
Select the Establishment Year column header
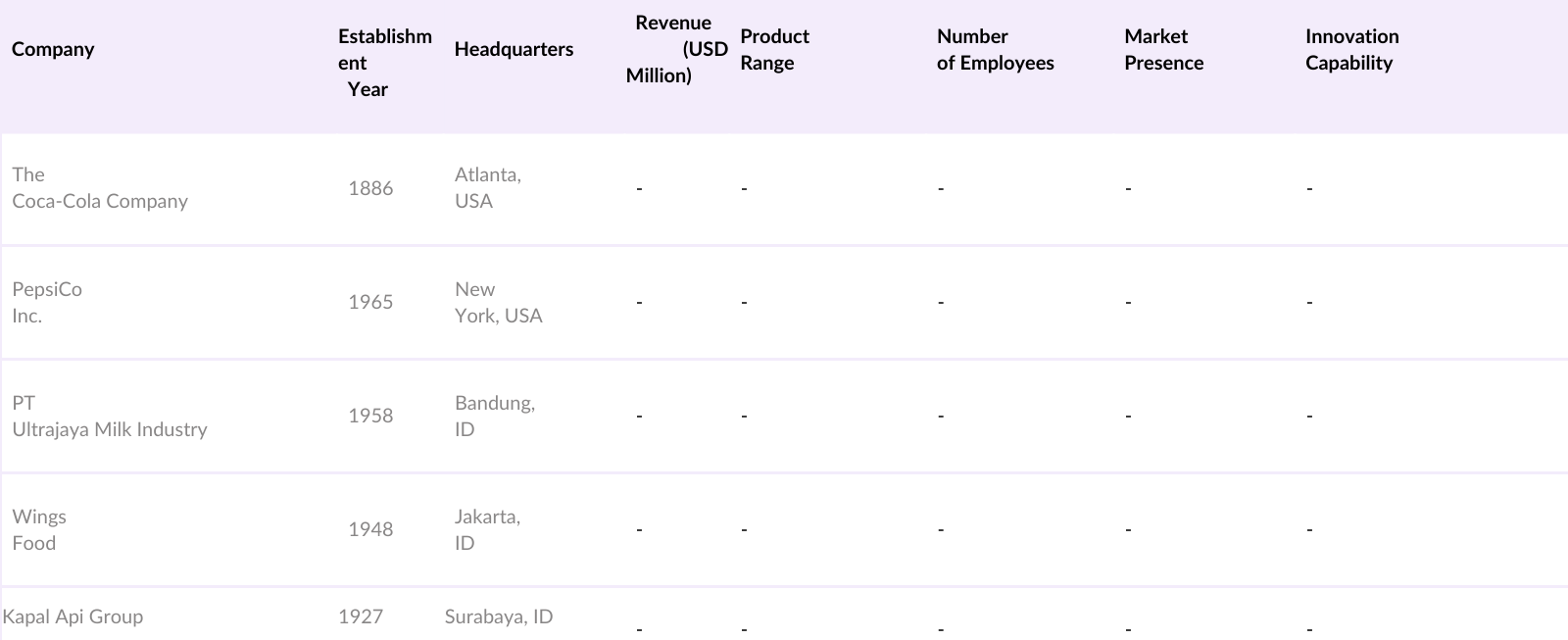point(384,63)
